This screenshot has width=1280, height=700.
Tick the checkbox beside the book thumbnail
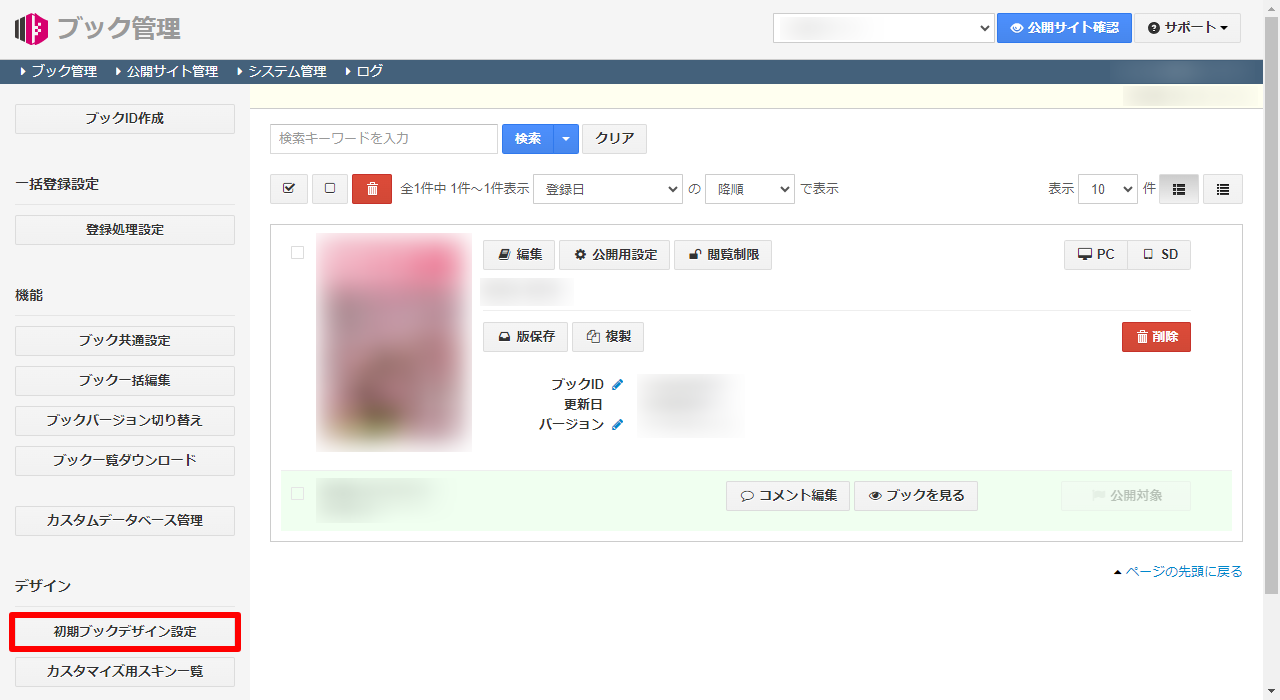pyautogui.click(x=297, y=253)
